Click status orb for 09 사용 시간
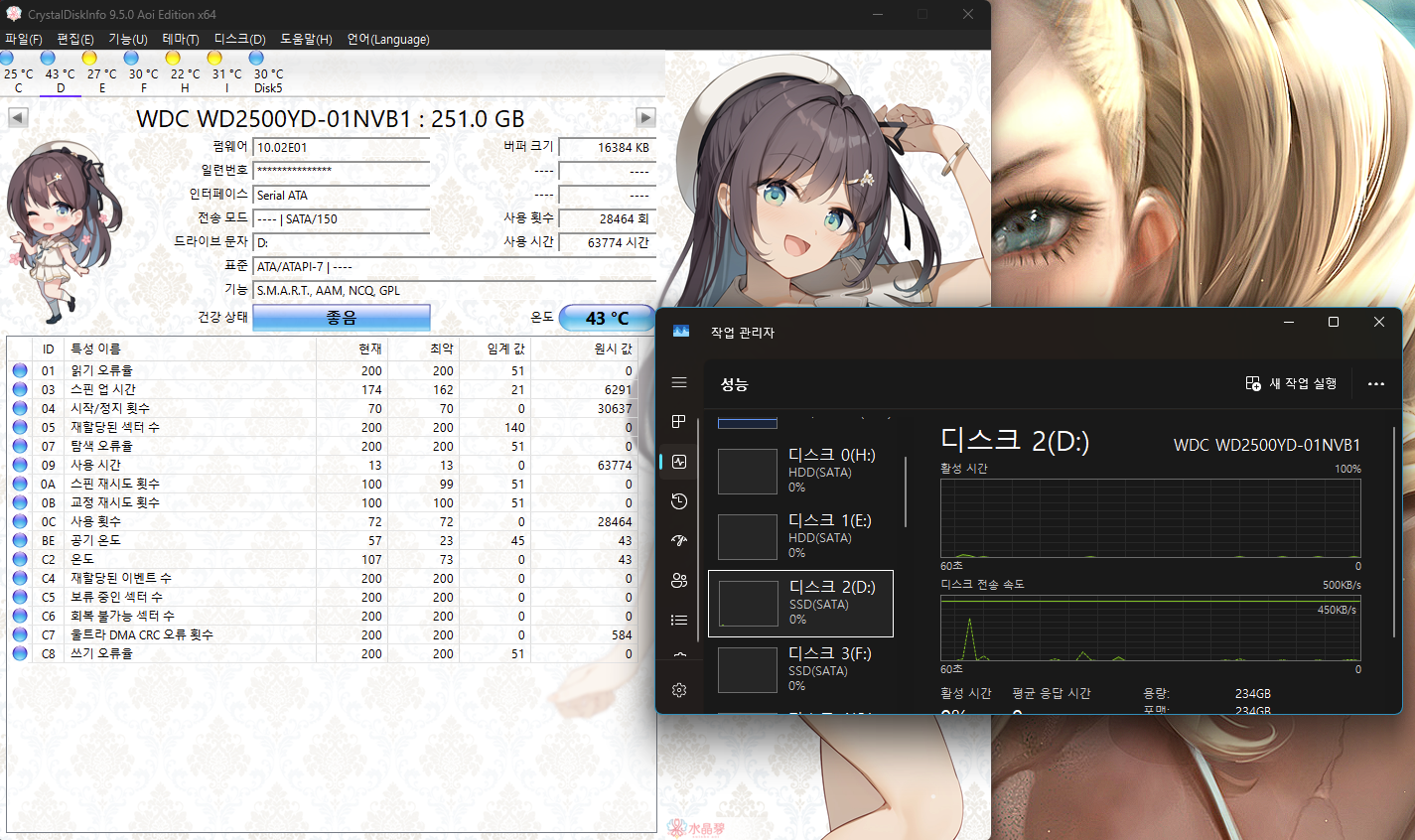1415x840 pixels. coord(20,465)
